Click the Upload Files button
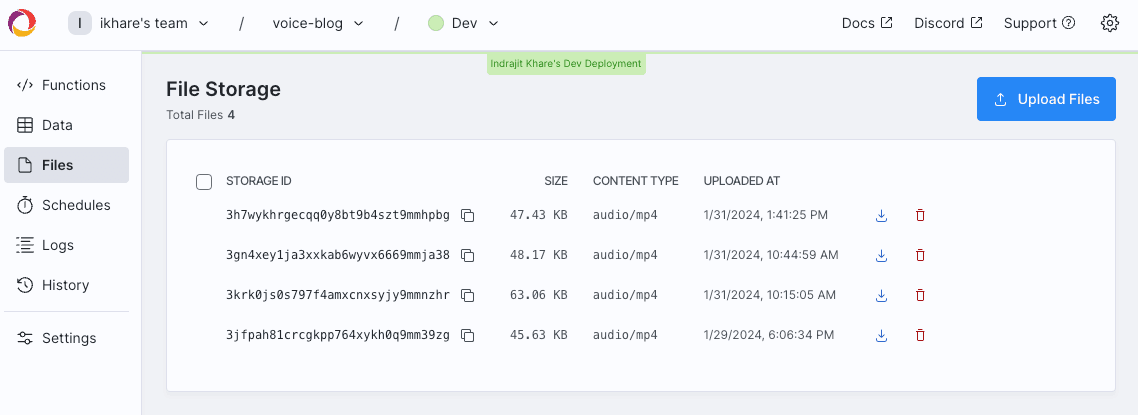The image size is (1138, 415). click(1046, 99)
